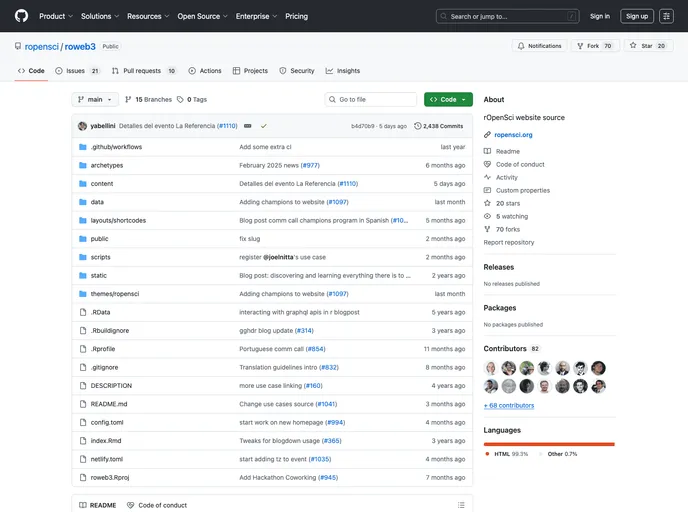688x512 pixels.
Task: Switch to the Actions tab
Action: [x=205, y=71]
